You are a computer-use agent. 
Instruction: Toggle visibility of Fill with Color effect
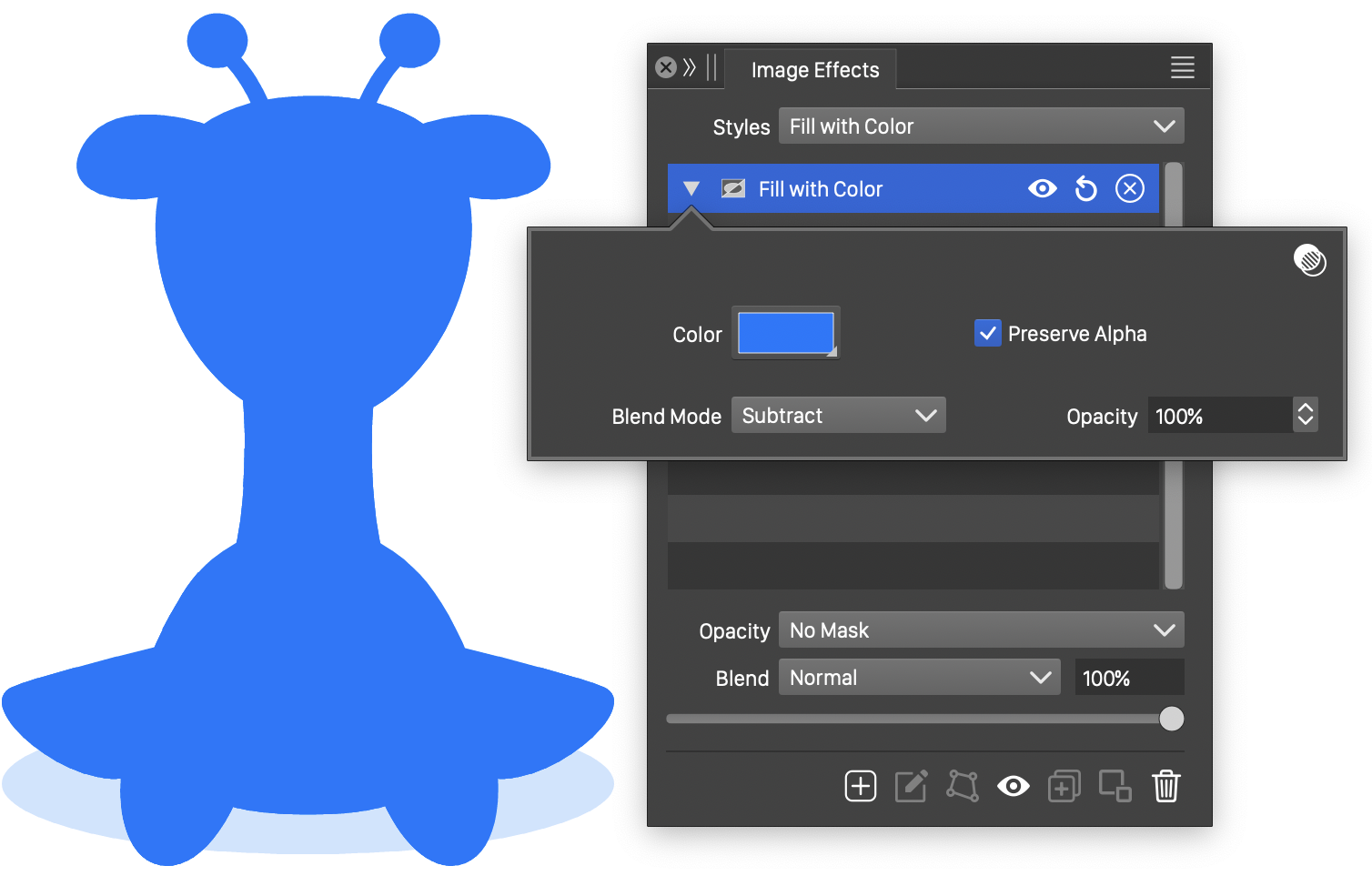point(1043,189)
